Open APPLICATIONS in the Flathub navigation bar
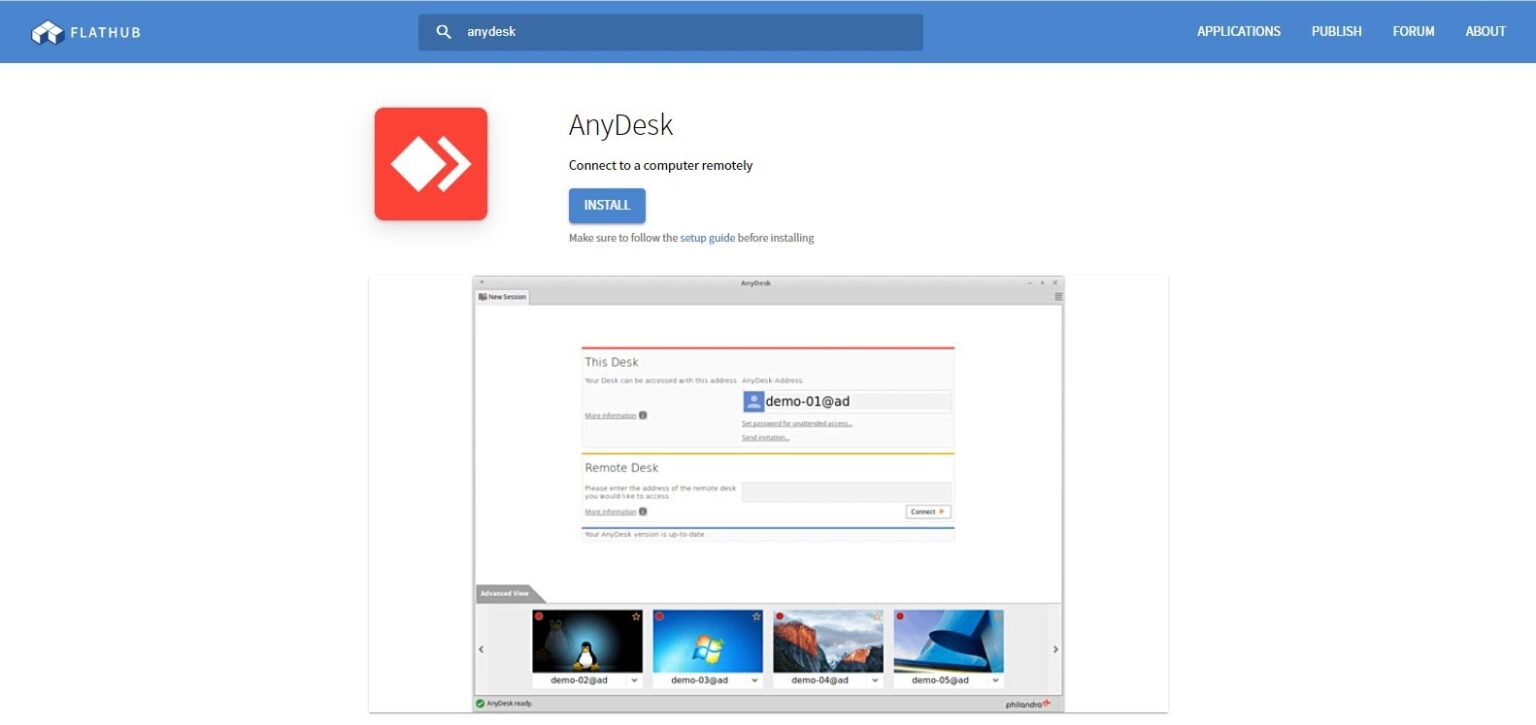 (x=1238, y=31)
